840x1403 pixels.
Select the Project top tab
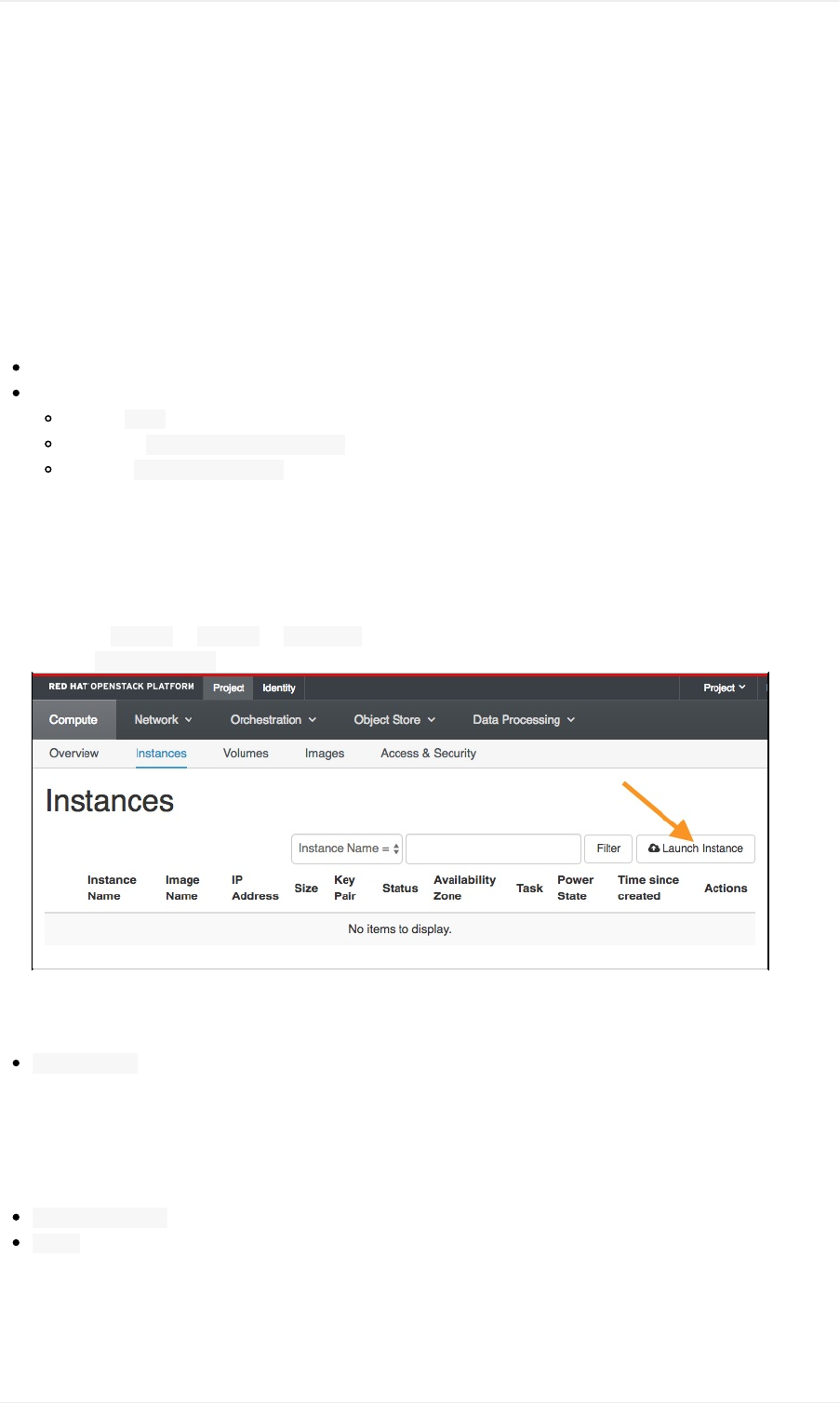point(228,688)
